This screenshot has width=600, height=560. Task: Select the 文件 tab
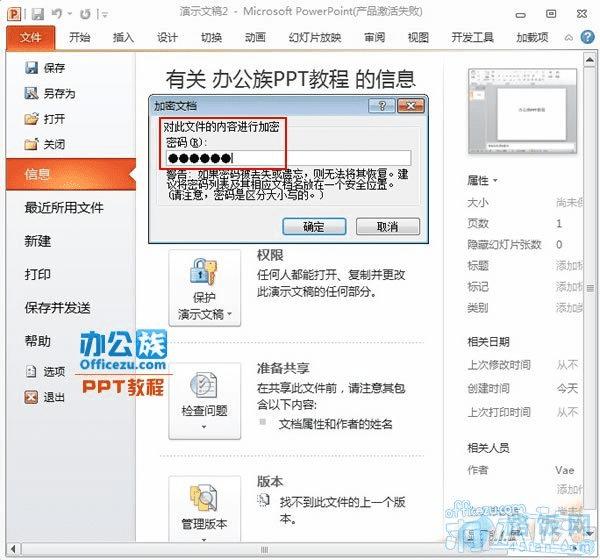point(31,38)
